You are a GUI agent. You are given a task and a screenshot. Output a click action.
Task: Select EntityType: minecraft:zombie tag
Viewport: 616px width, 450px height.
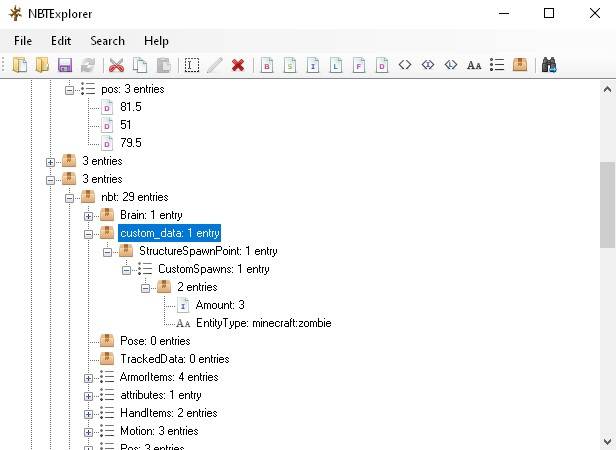(x=264, y=323)
